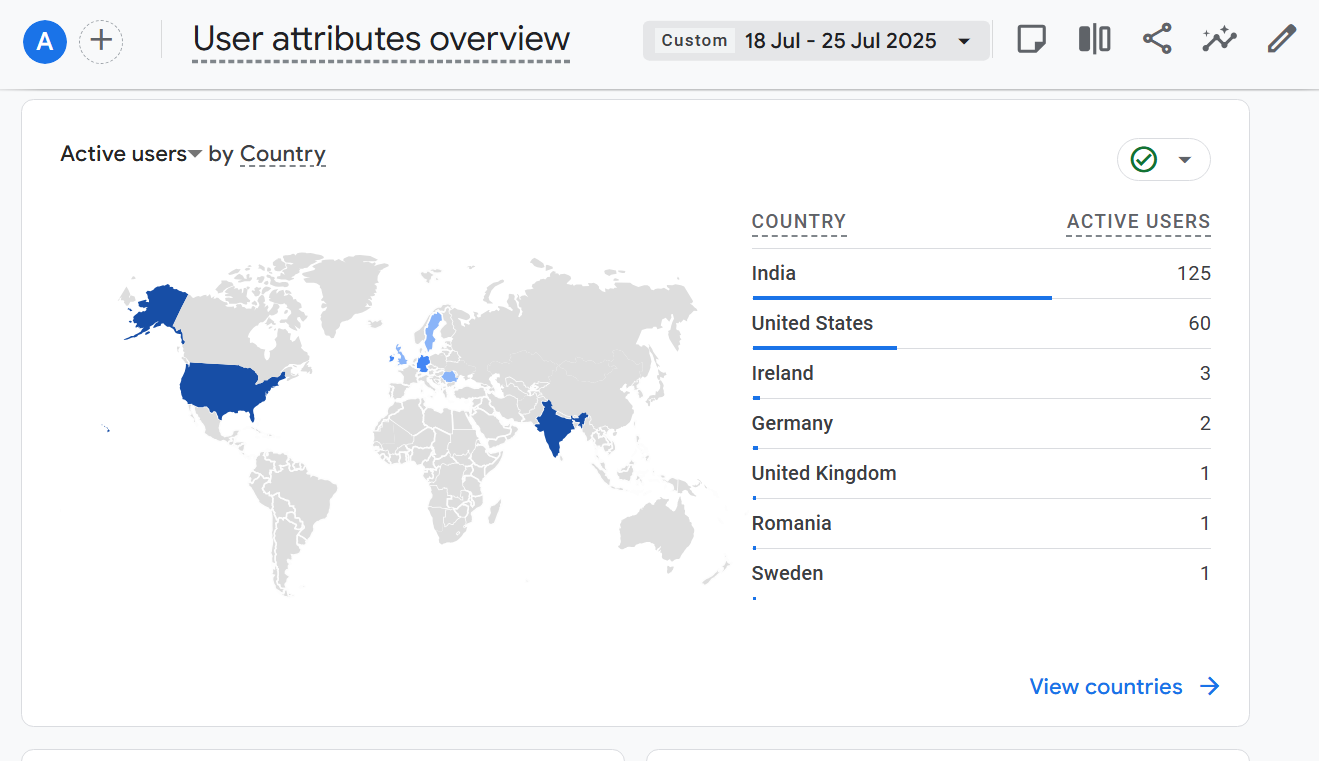Change the Country dimension selector
Viewport: 1319px width, 761px height.
[x=282, y=154]
